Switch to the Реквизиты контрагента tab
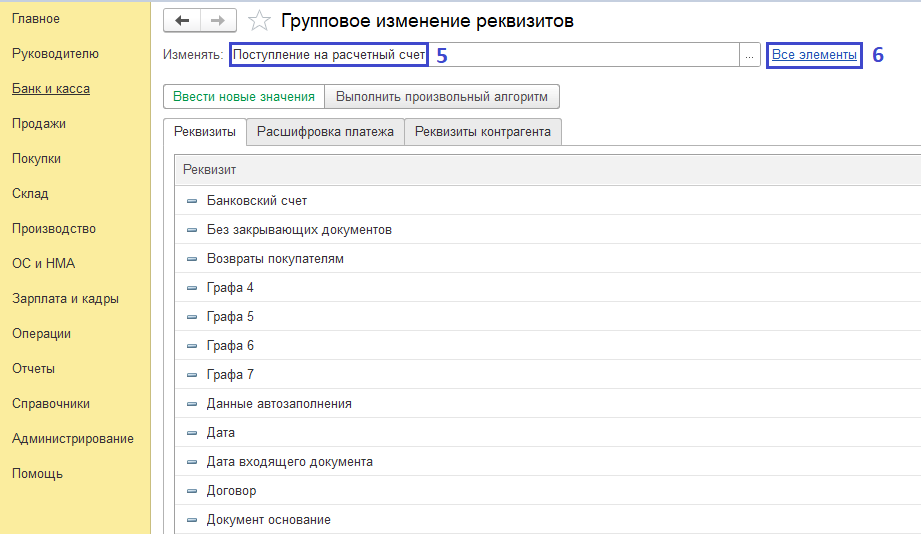This screenshot has width=921, height=534. pyautogui.click(x=483, y=132)
